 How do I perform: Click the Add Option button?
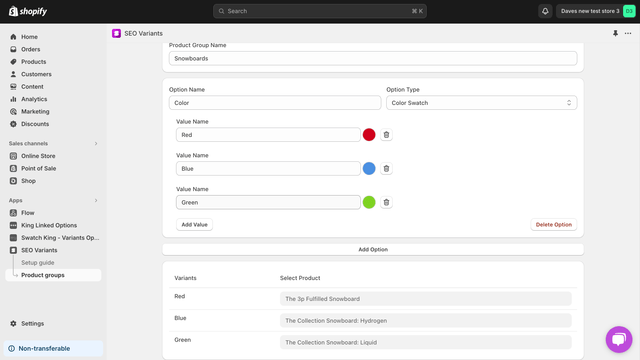pos(373,249)
